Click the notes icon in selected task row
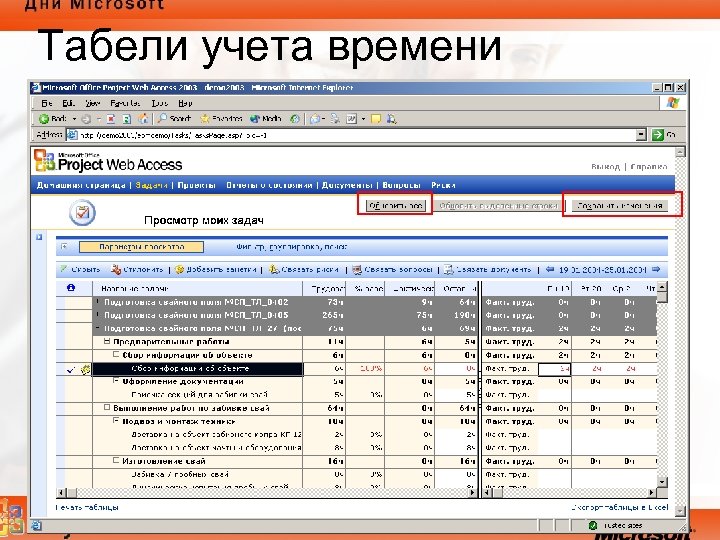The height and width of the screenshot is (540, 720). (85, 369)
